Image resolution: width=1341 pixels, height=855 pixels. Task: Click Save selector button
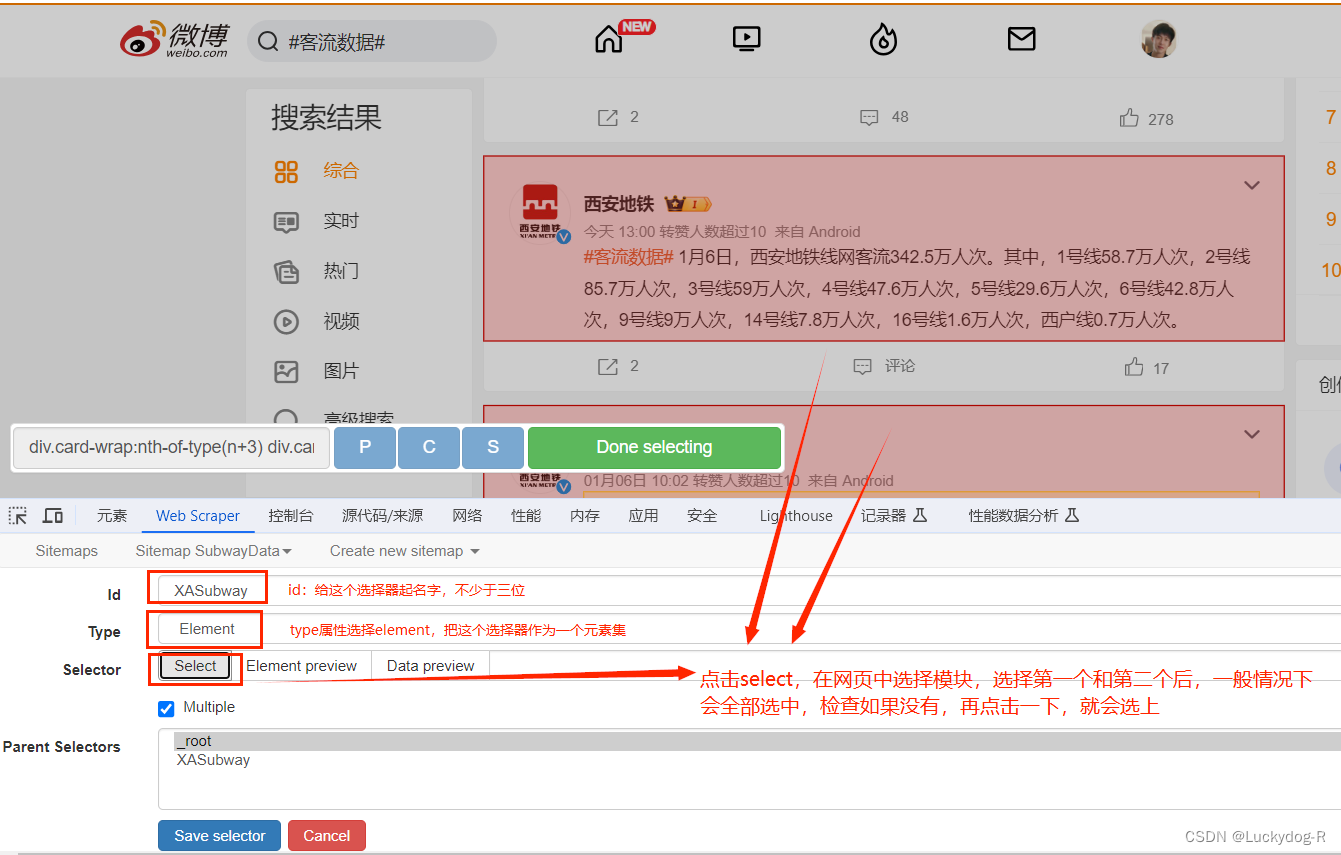click(x=220, y=836)
